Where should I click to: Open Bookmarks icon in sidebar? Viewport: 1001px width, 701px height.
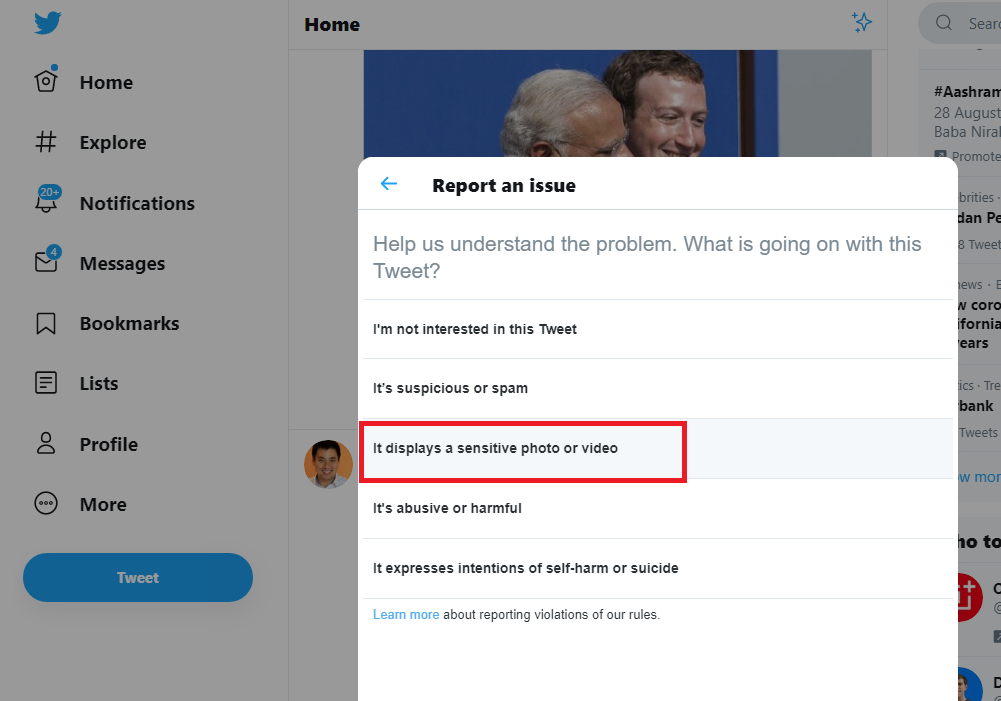tap(46, 323)
